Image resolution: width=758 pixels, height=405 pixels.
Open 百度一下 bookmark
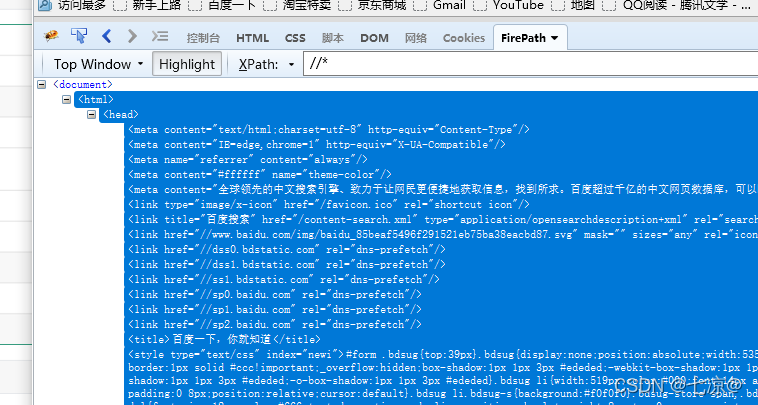pyautogui.click(x=222, y=5)
